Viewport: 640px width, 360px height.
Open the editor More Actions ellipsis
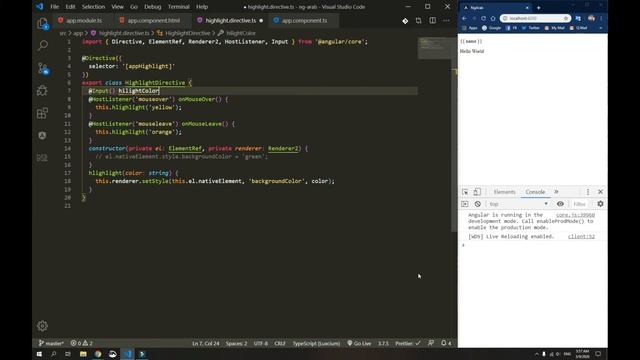(x=446, y=20)
